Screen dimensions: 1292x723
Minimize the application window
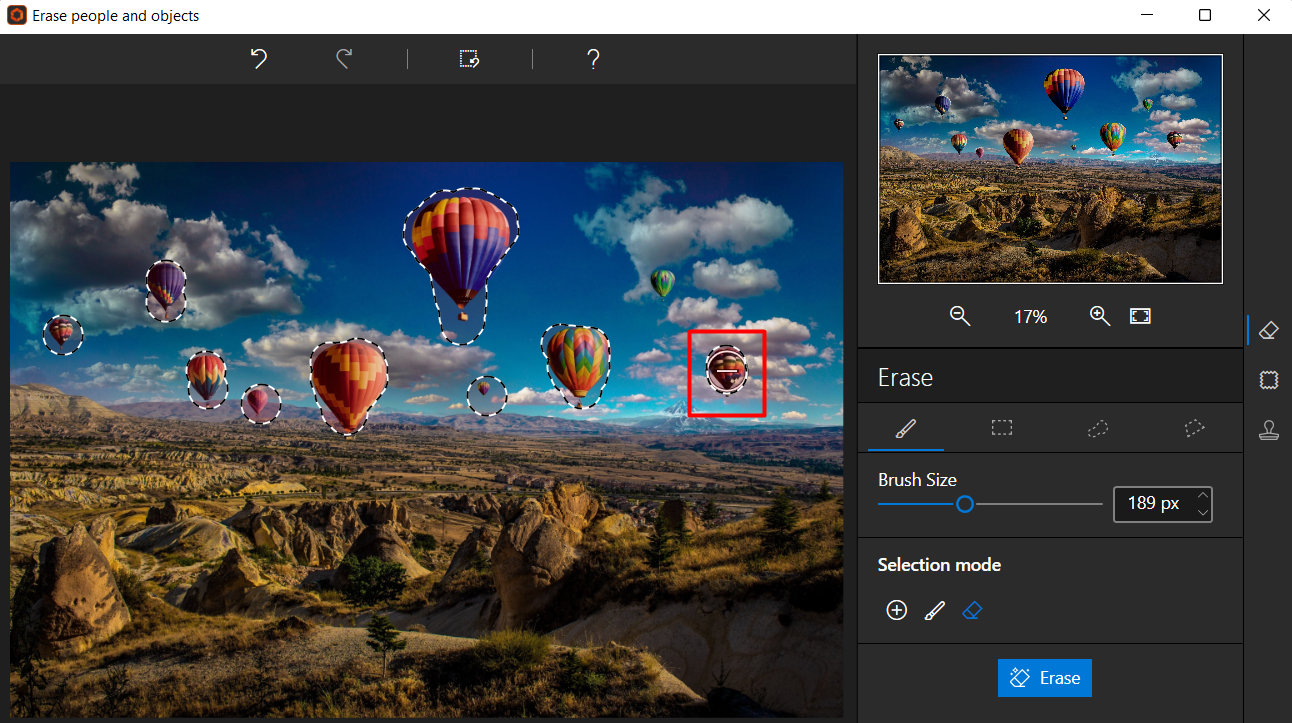coord(1146,15)
